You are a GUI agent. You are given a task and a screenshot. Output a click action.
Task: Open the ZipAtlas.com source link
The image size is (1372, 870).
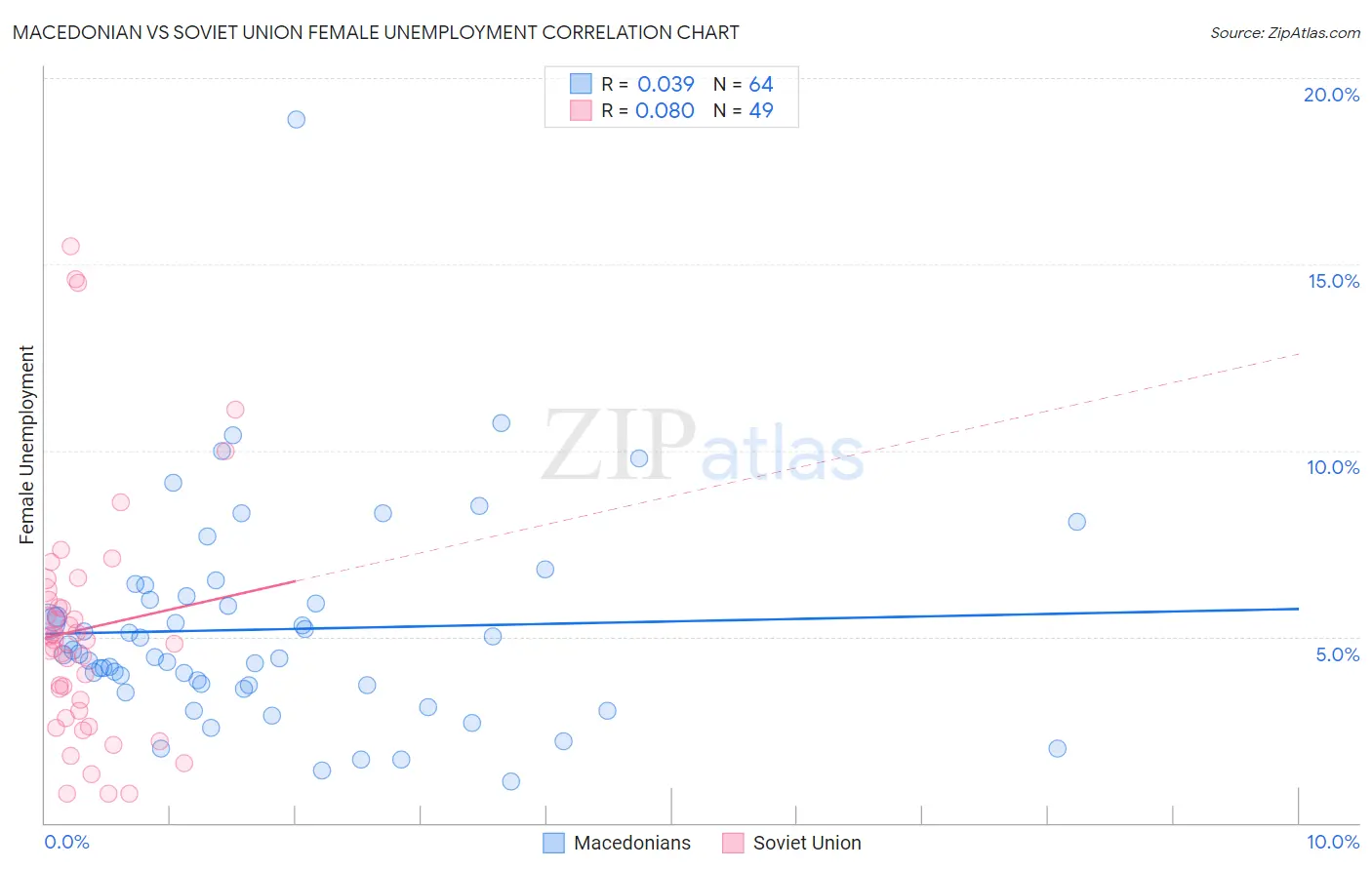(x=1285, y=32)
